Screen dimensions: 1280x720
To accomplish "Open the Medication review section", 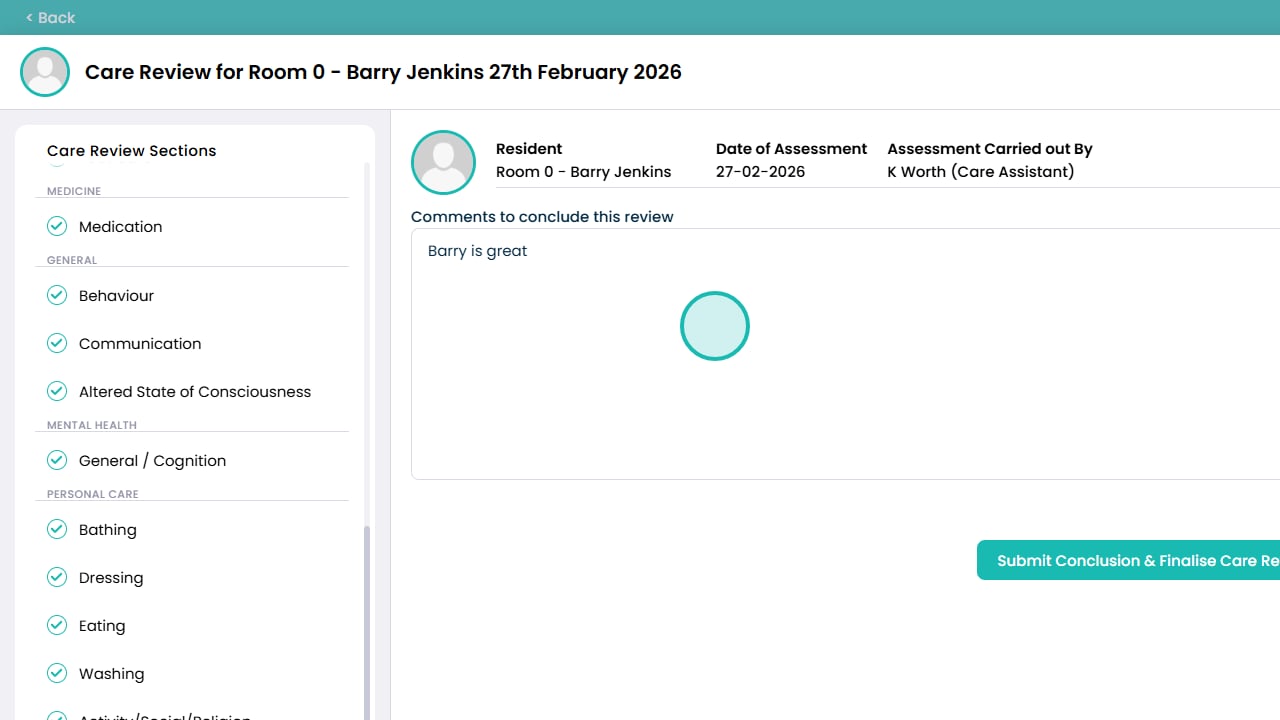I will pos(120,227).
